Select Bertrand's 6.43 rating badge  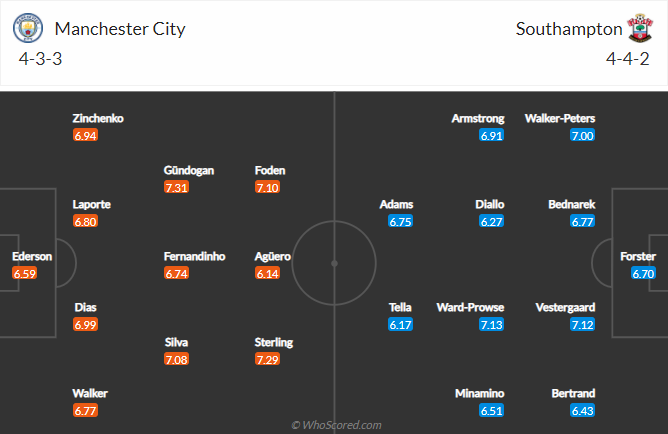pos(581,411)
